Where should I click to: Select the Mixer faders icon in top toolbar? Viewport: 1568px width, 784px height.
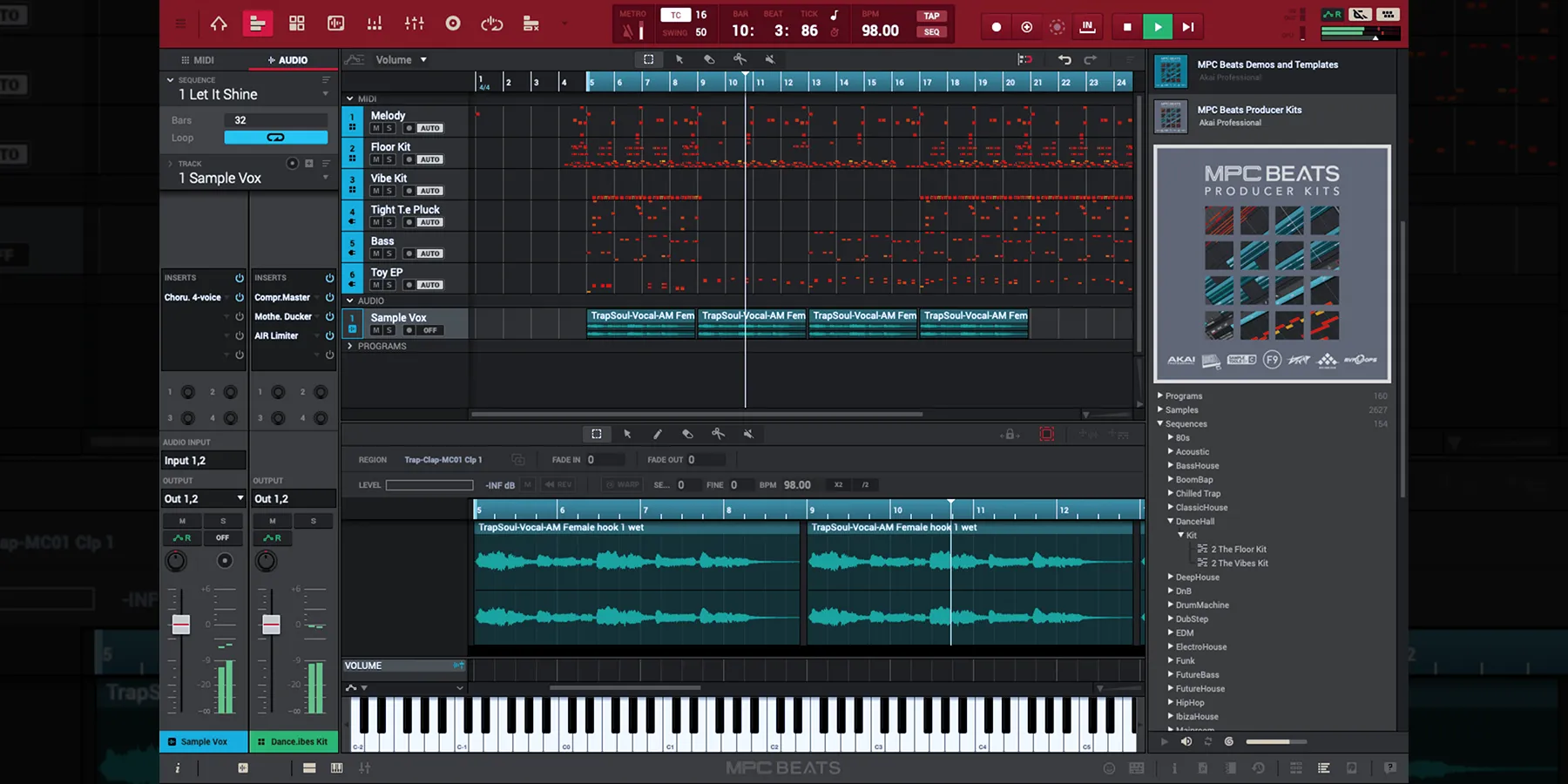[415, 24]
